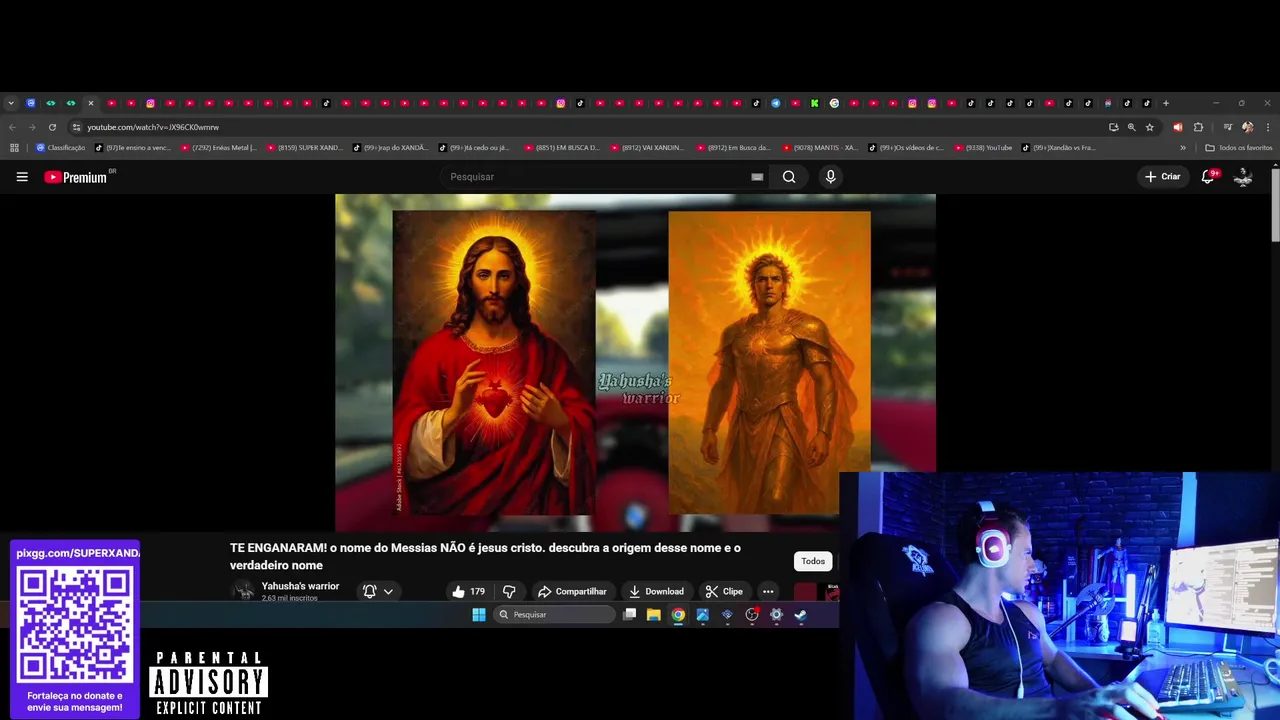Image resolution: width=1280 pixels, height=720 pixels.
Task: Open the MANTIS - XA... bookmark
Action: click(x=820, y=148)
